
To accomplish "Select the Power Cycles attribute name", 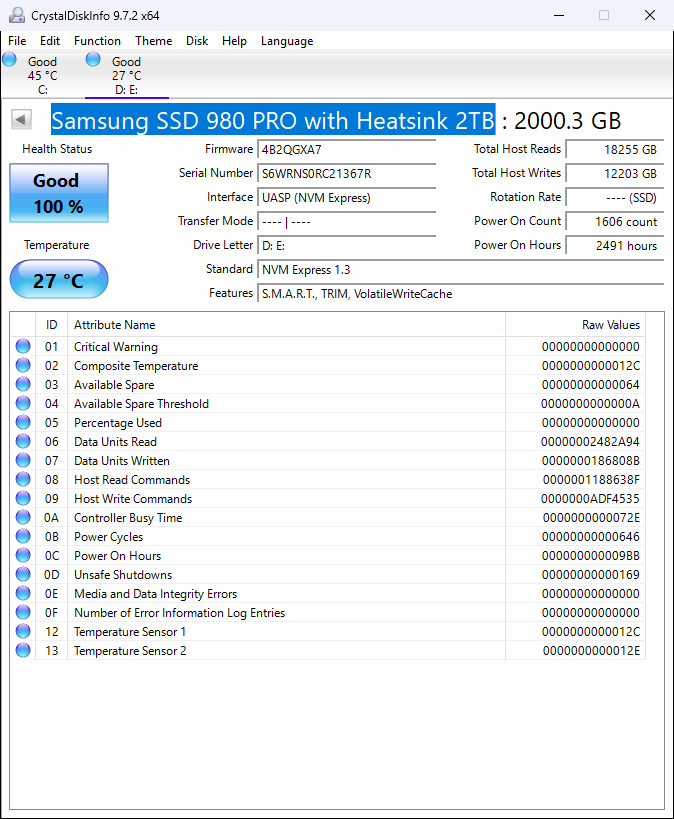I will (x=108, y=537).
